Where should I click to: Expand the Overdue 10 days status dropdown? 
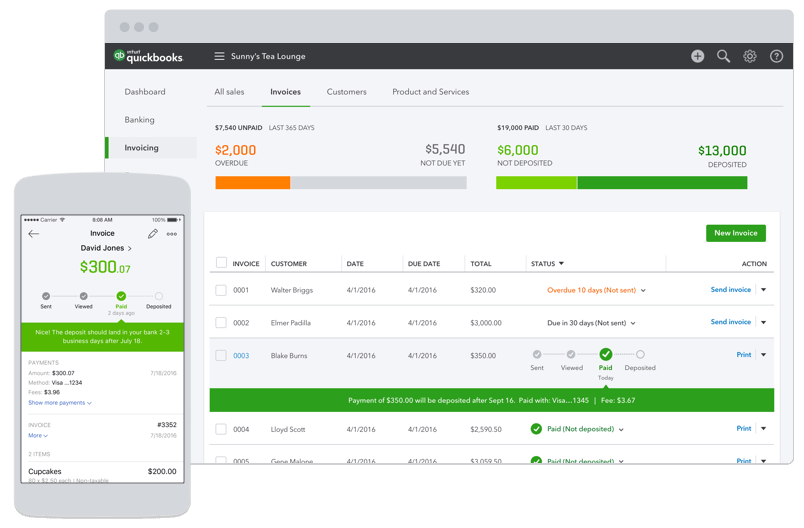click(x=643, y=291)
